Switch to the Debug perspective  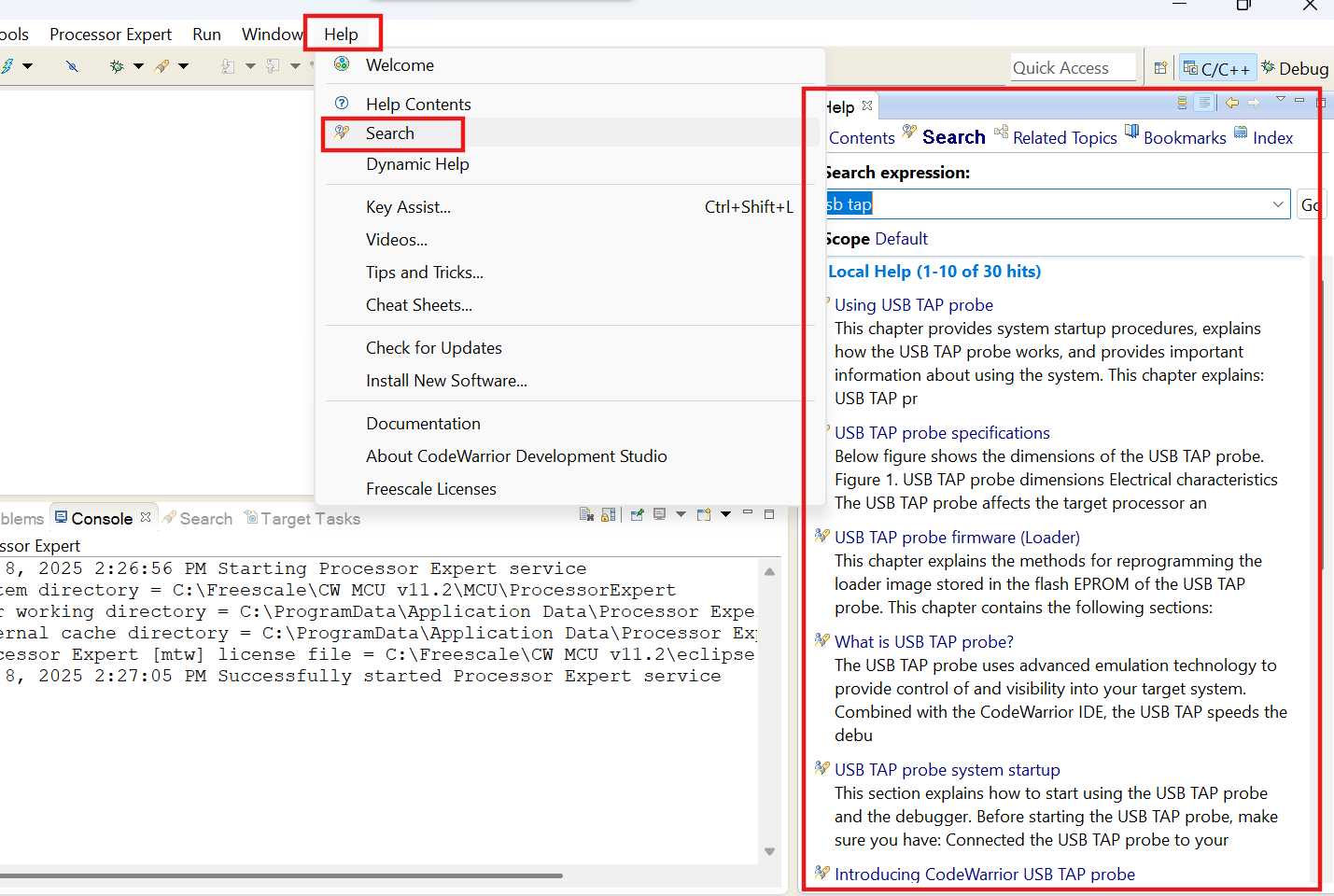coord(1296,68)
